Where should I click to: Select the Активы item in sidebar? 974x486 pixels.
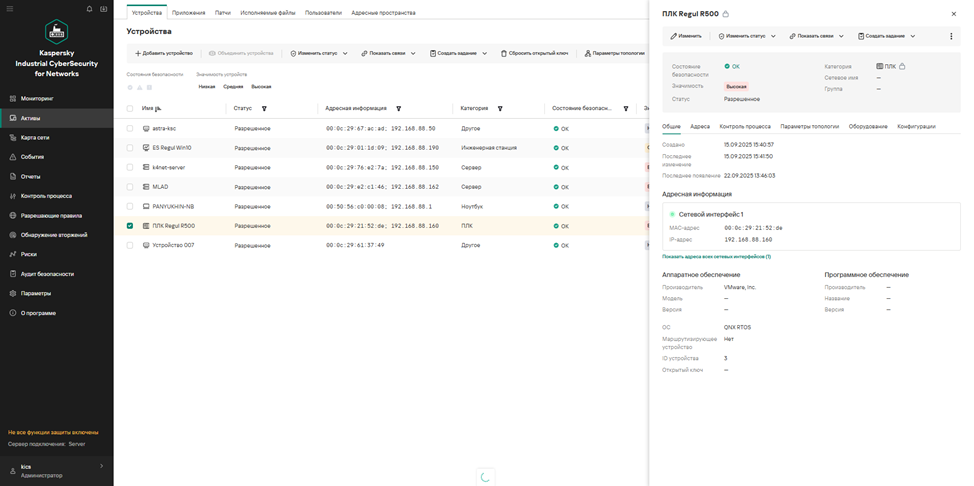[57, 118]
